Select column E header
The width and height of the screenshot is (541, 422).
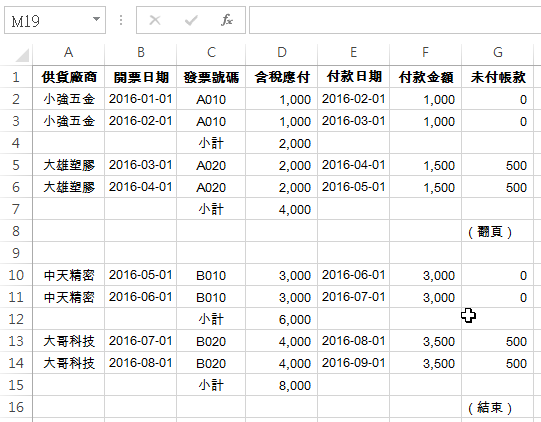[x=353, y=52]
